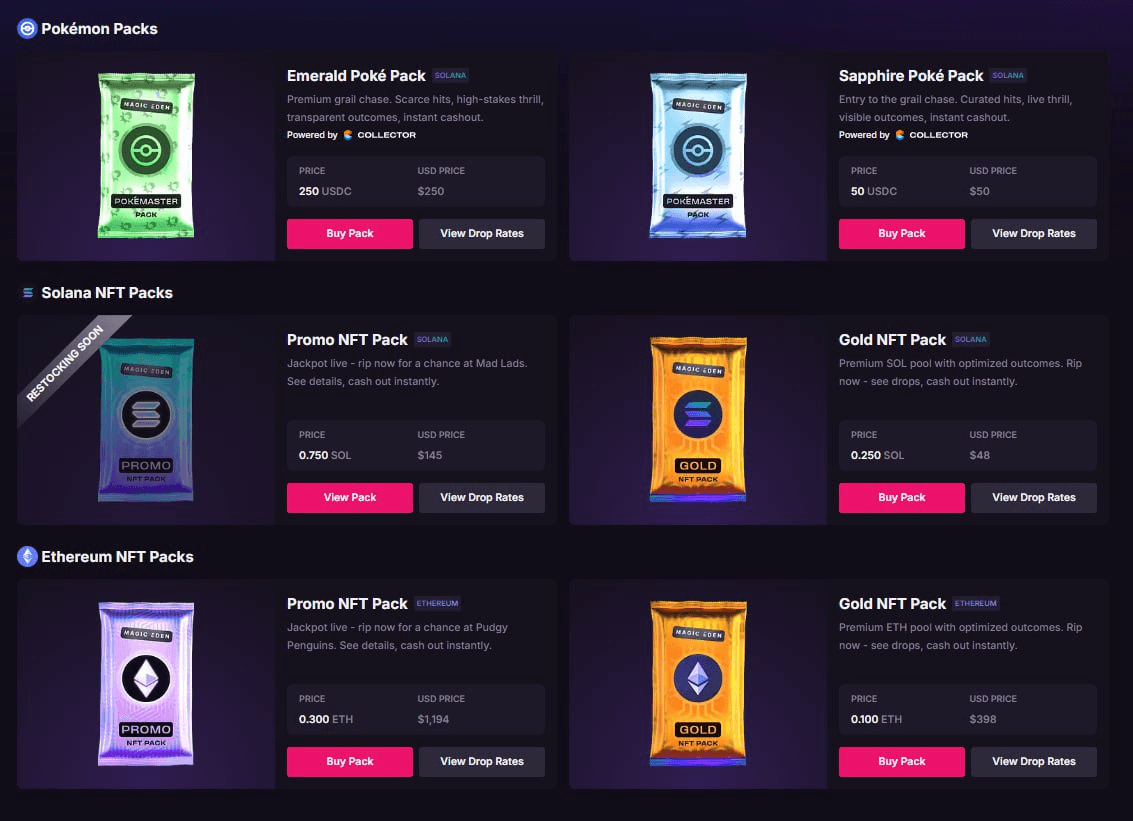Open the Sapphire Pokémaster pack image
The height and width of the screenshot is (821, 1133).
pos(698,155)
